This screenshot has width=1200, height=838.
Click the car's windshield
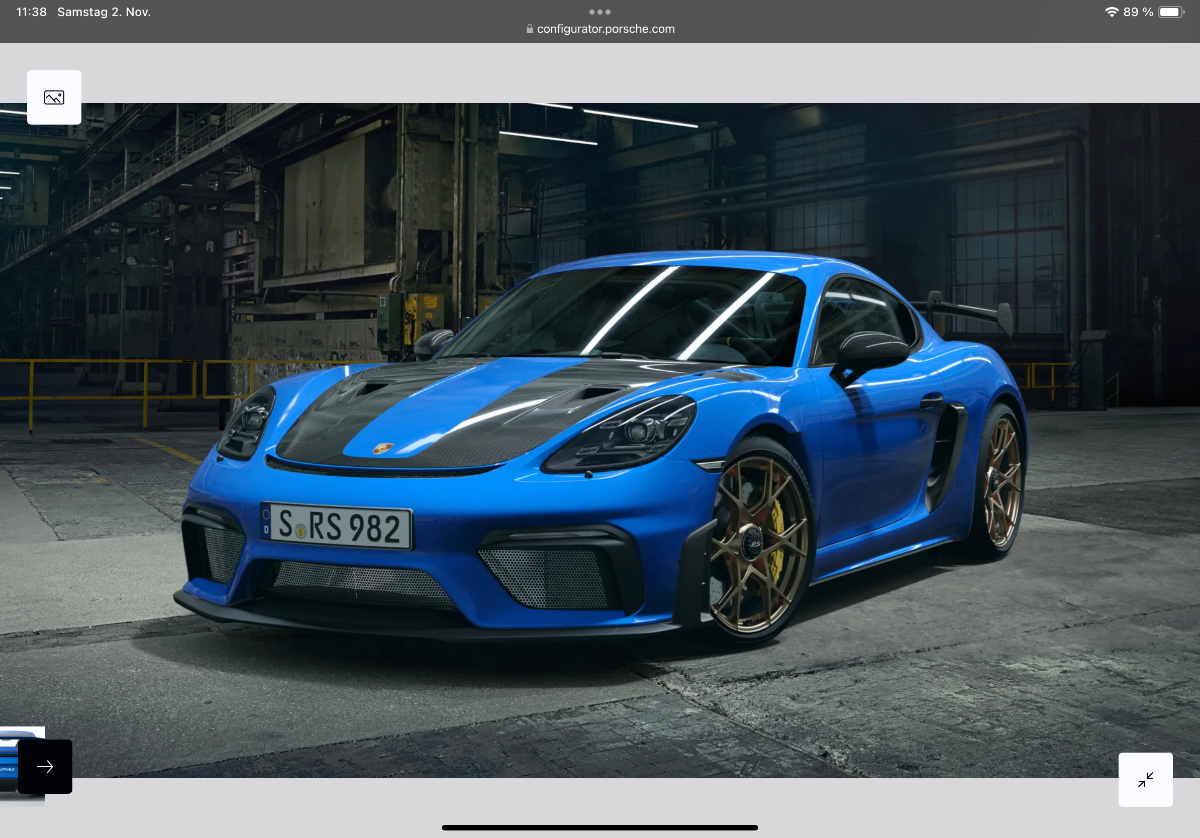640,315
